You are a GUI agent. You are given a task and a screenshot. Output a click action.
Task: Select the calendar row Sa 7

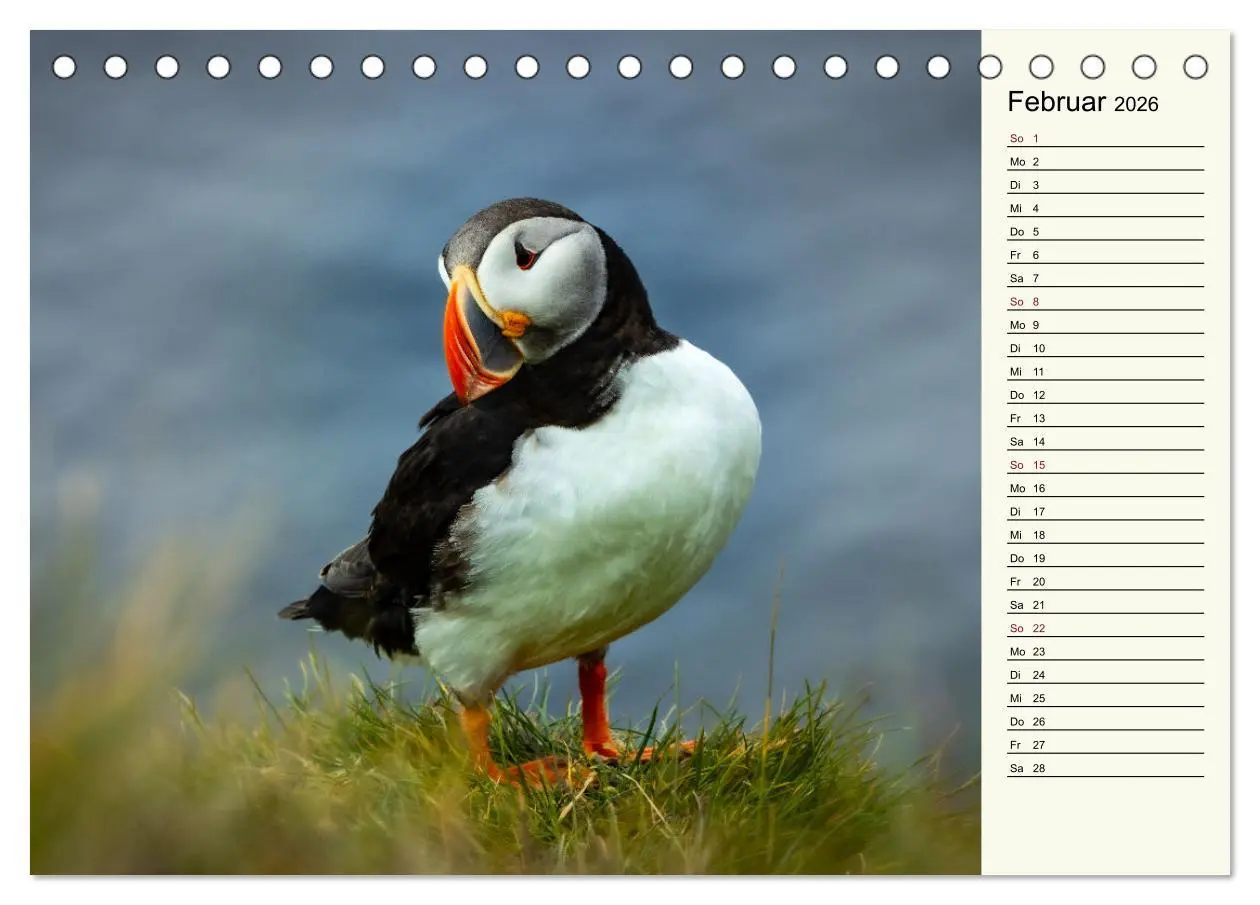1105,278
